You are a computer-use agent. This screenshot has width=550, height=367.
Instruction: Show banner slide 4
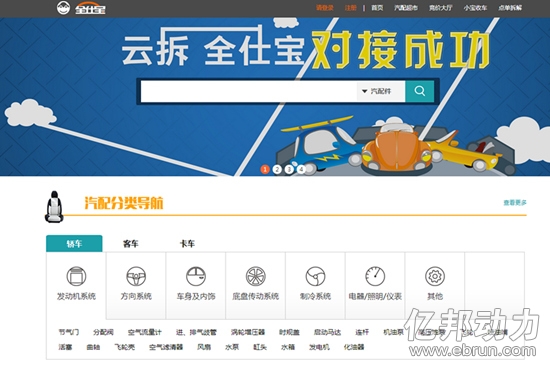[301, 169]
